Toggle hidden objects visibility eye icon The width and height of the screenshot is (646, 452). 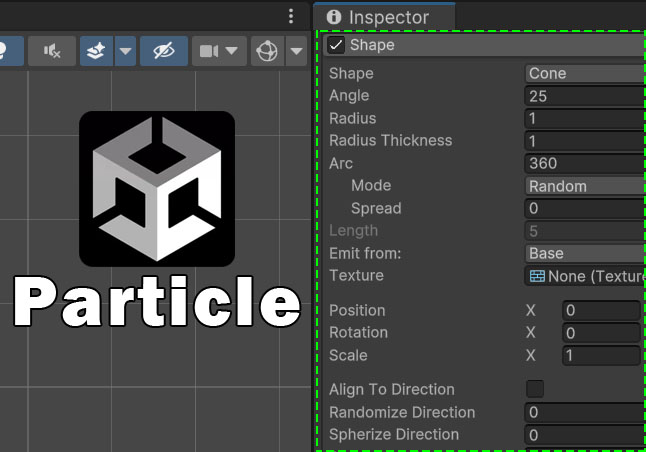(x=164, y=51)
